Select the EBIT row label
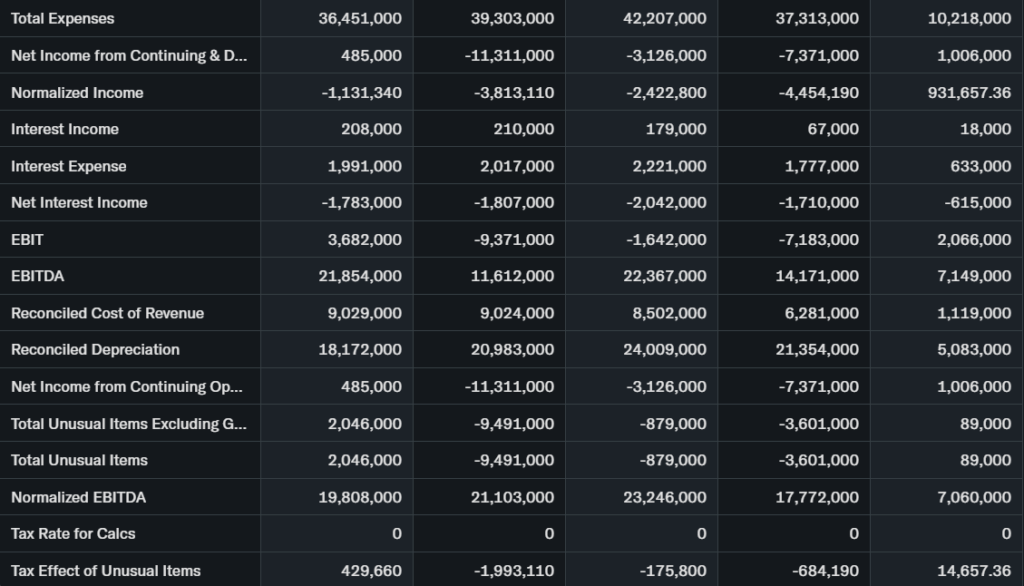This screenshot has height=586, width=1024. point(27,240)
